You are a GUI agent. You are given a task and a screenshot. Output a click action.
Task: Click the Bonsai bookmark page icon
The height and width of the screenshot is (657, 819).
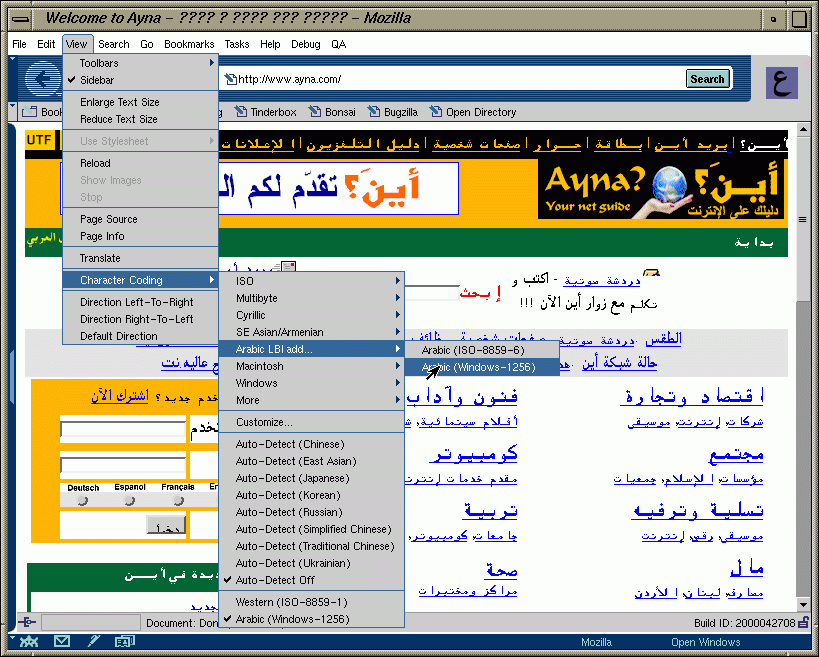pos(314,112)
